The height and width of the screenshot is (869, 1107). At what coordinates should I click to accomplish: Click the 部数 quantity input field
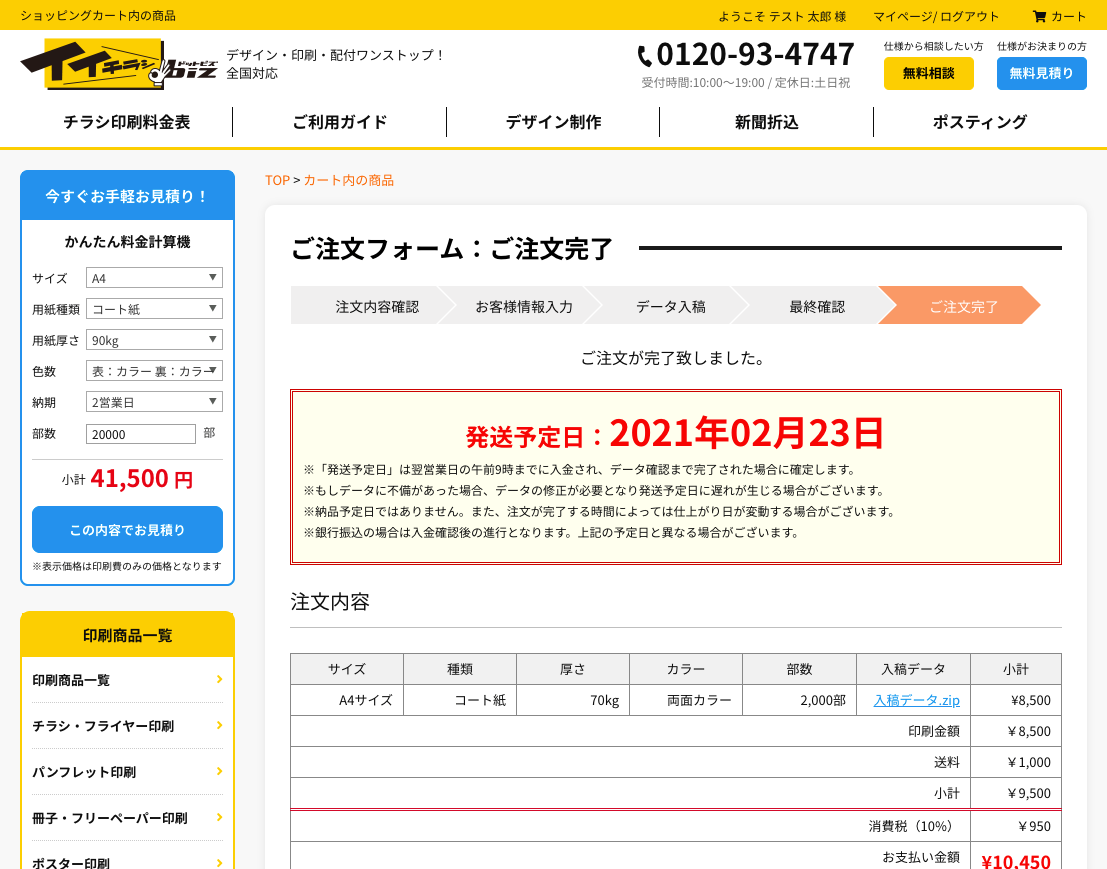(141, 434)
